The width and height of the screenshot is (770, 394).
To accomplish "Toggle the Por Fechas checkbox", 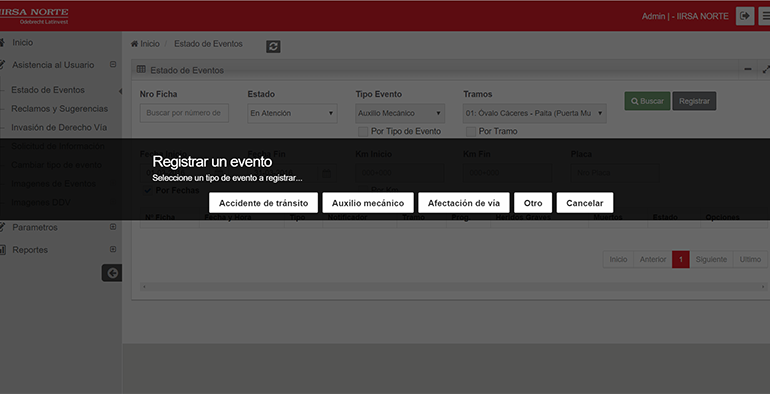I will tap(148, 191).
